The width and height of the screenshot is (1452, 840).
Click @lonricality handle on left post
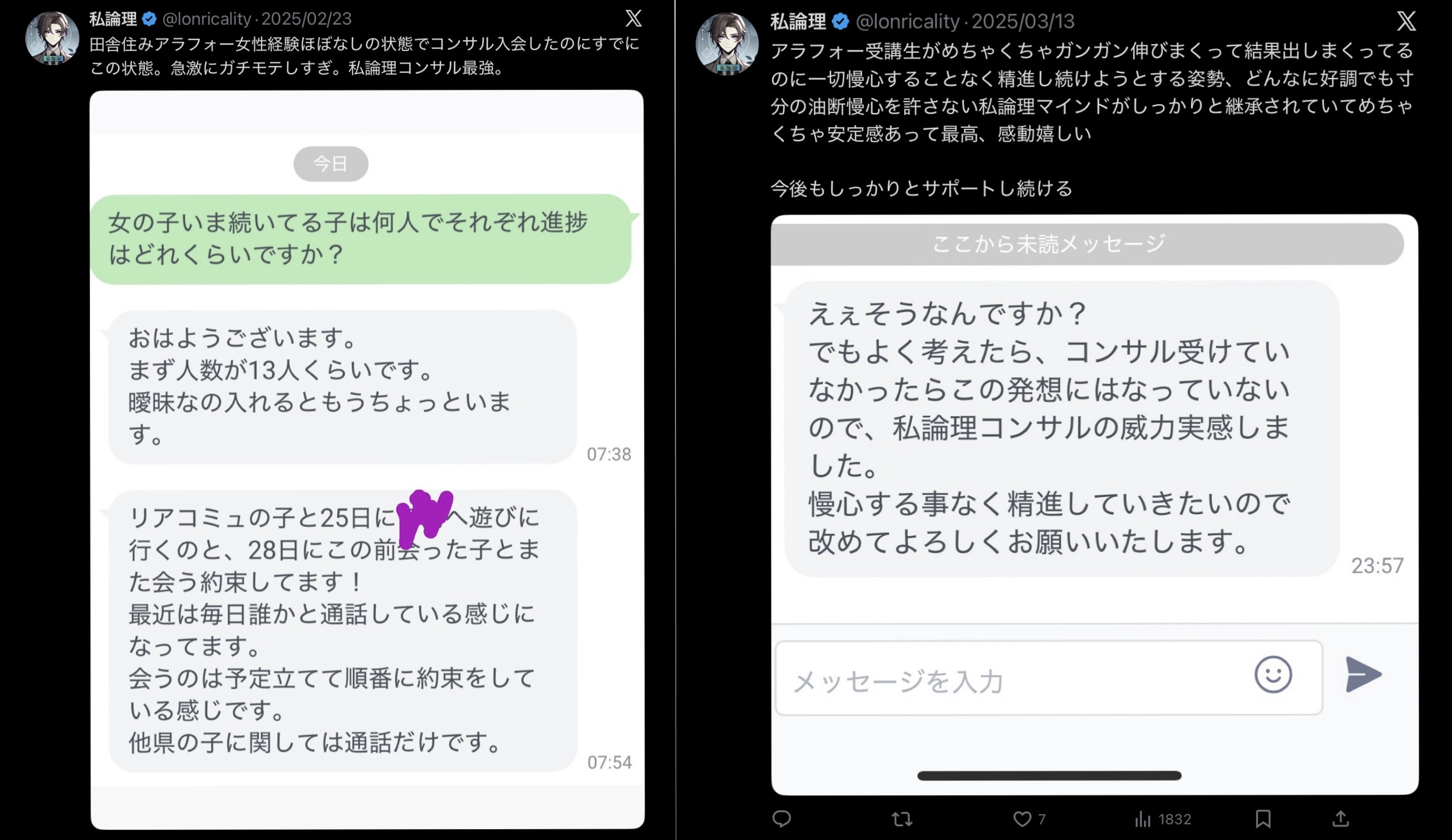tap(206, 19)
